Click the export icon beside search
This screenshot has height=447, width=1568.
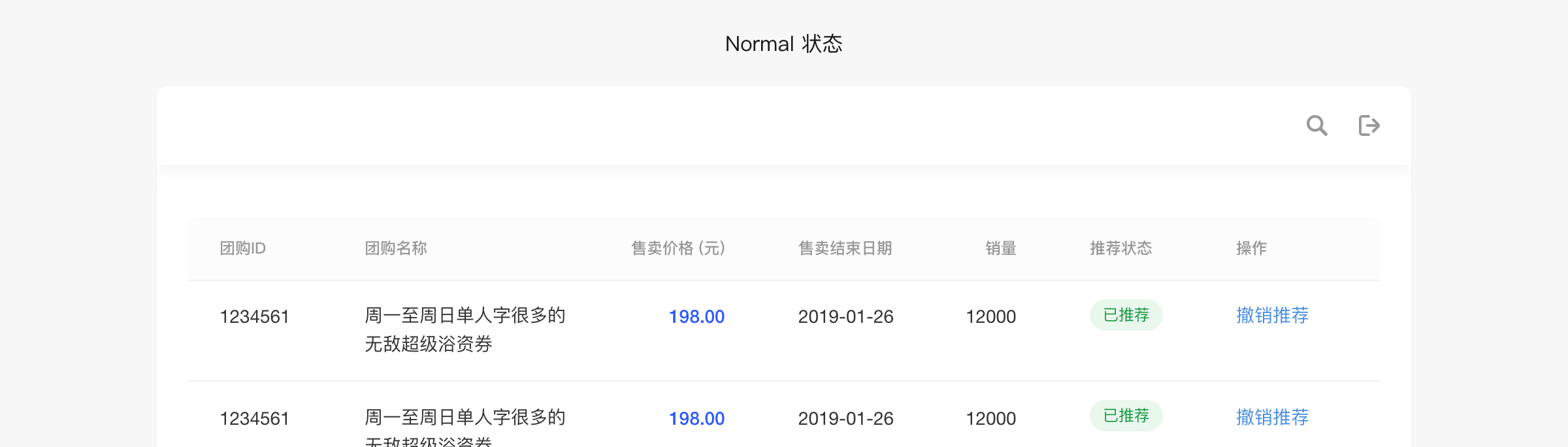pyautogui.click(x=1369, y=125)
